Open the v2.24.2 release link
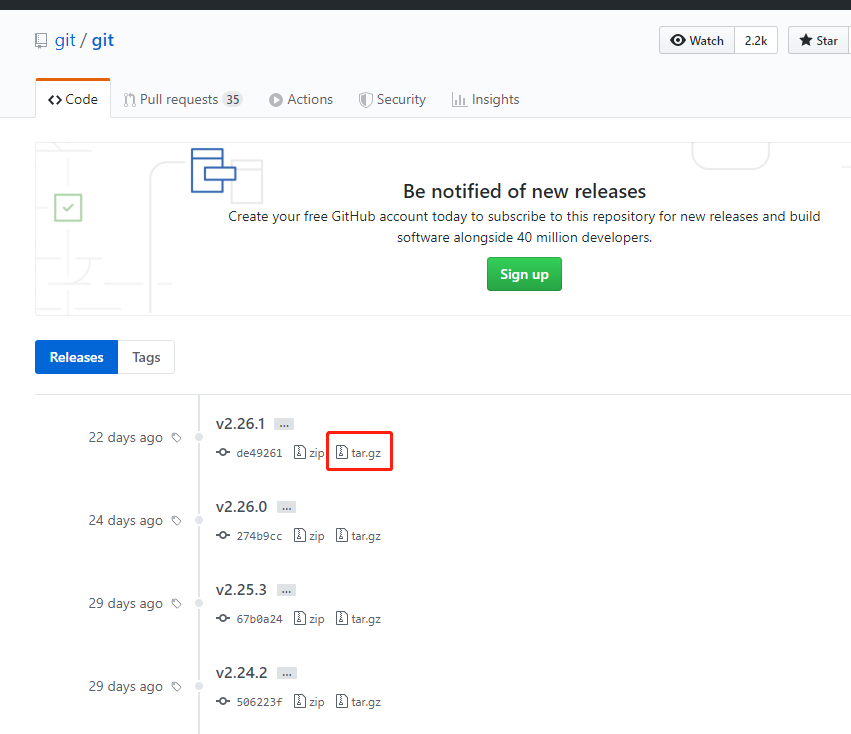The width and height of the screenshot is (851, 734). [241, 673]
